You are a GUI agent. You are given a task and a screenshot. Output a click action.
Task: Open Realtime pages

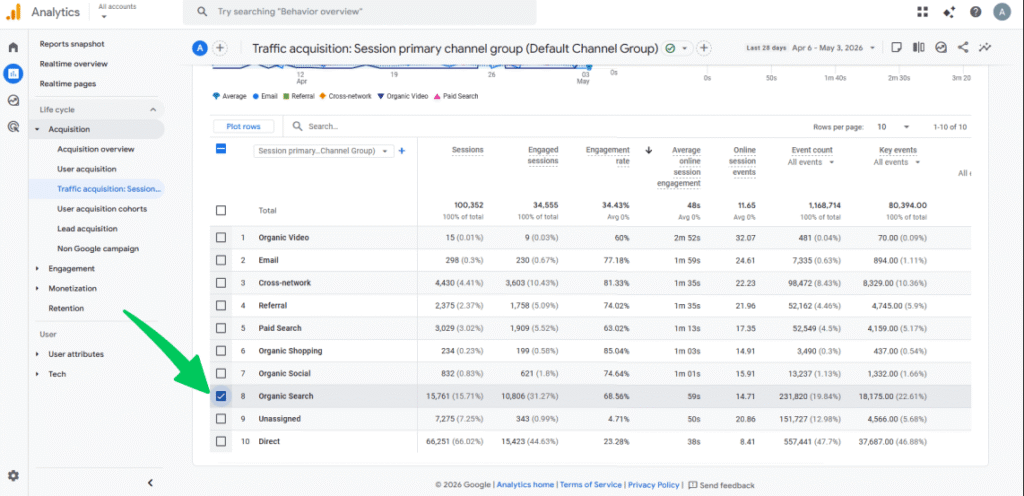(x=68, y=84)
